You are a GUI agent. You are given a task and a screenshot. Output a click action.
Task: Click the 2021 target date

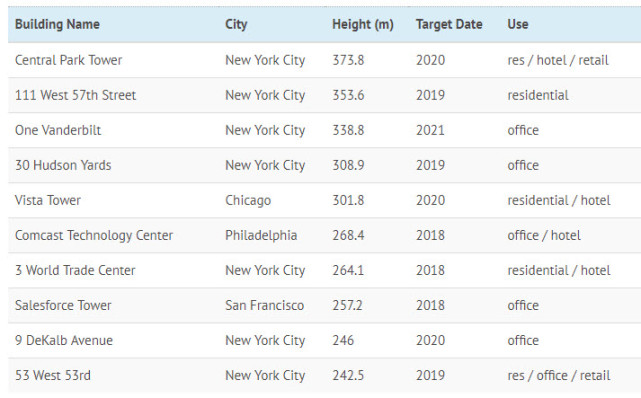pyautogui.click(x=430, y=130)
